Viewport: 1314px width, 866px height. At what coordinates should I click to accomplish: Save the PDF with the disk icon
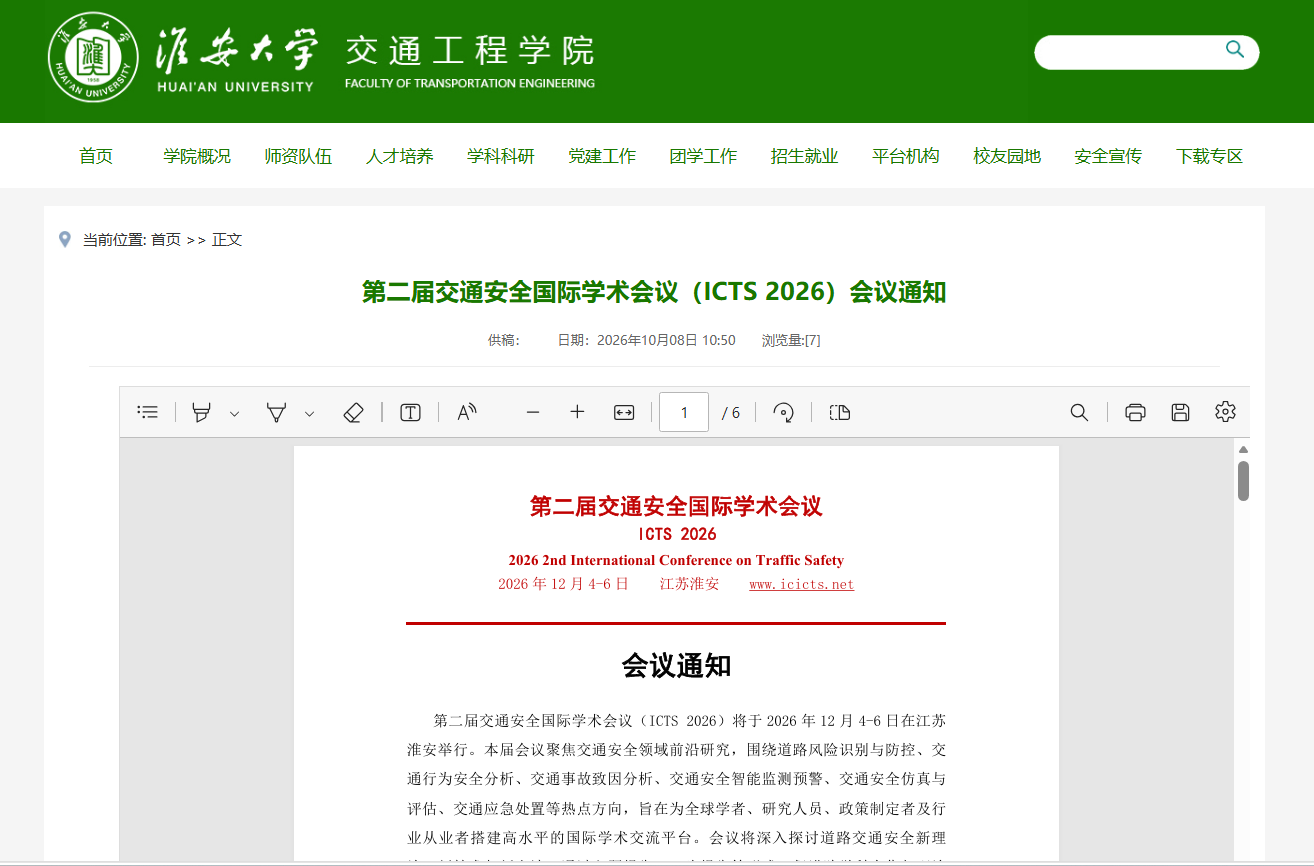coord(1180,412)
